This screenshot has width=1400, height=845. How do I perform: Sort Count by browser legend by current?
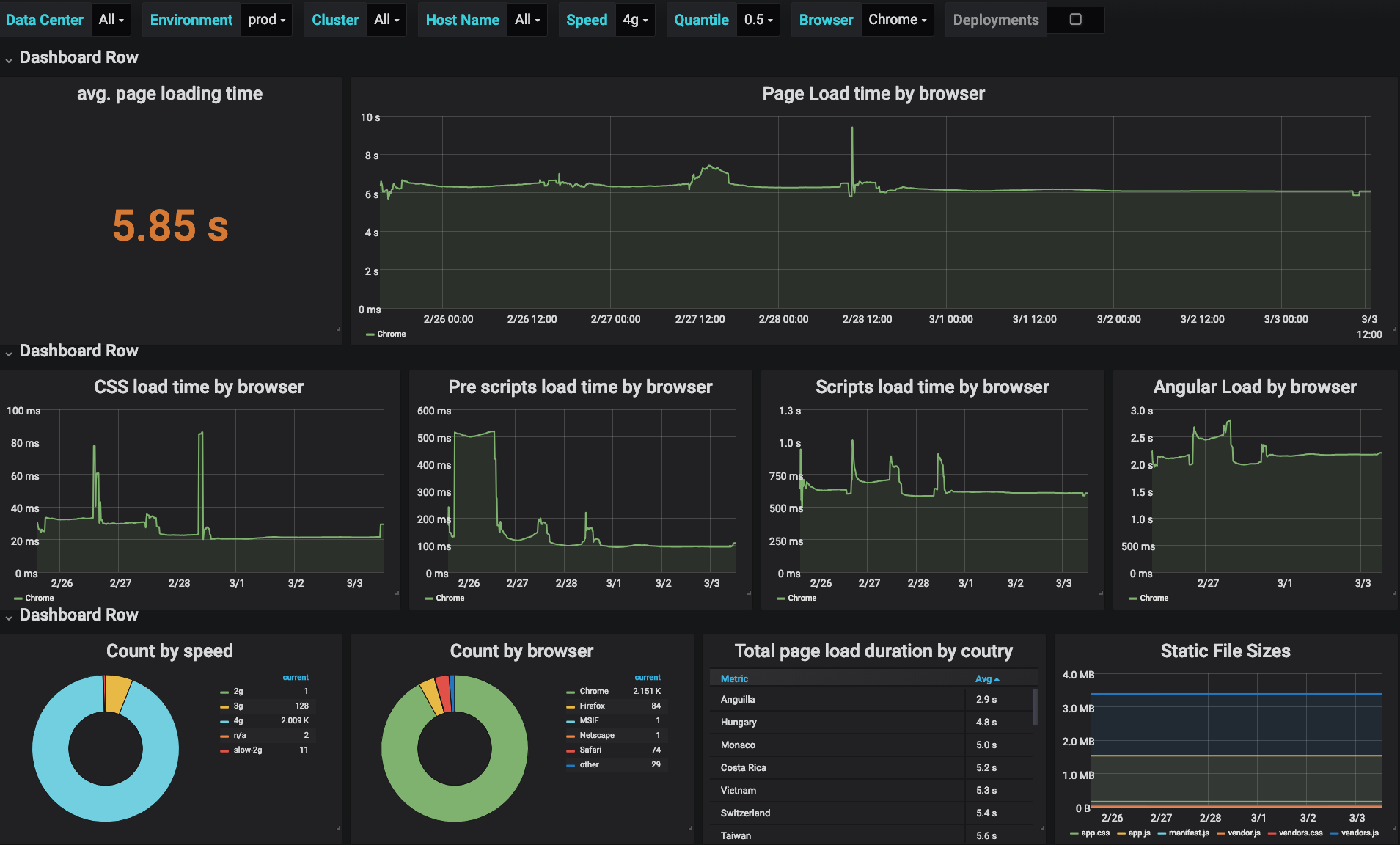648,677
